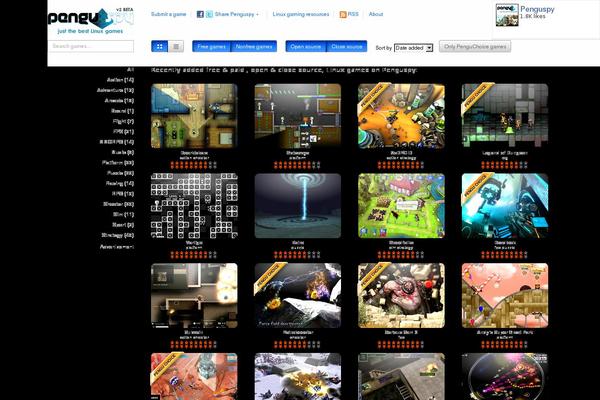Open the Serious Sam 3 game thumbnail
This screenshot has height=400, width=600.
[x=401, y=295]
